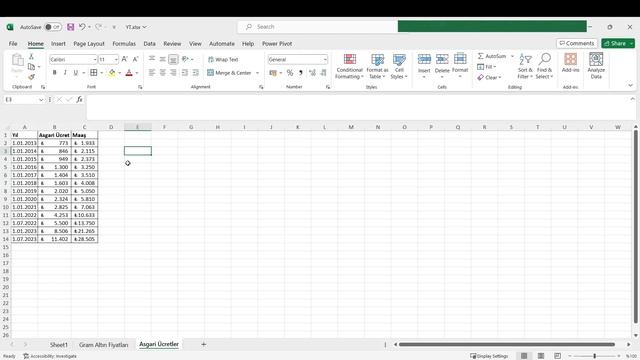
Task: Apply the red Font Color
Action: click(x=129, y=73)
